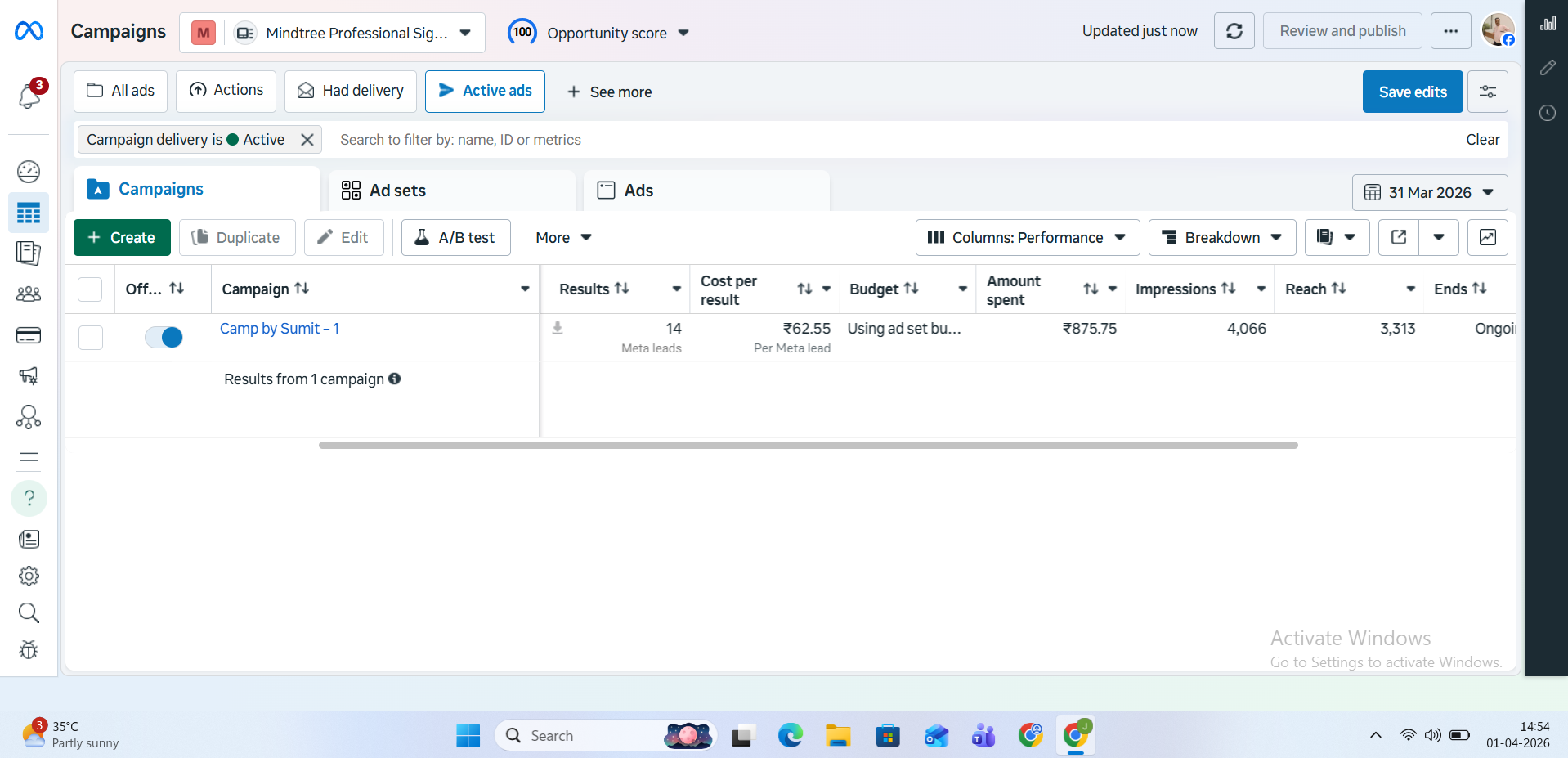Toggle off Camp by Sumit – 1 campaign
Screen dimensions: 1568x758
[x=164, y=337]
